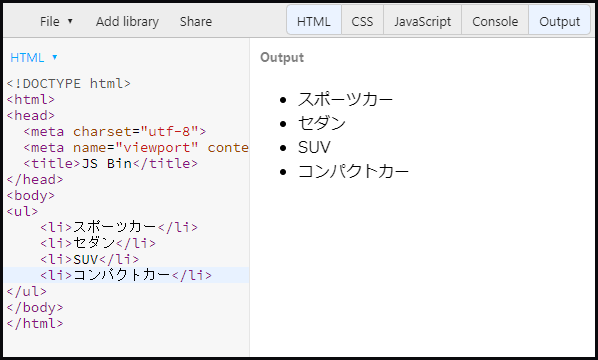Open the File menu

click(x=56, y=21)
